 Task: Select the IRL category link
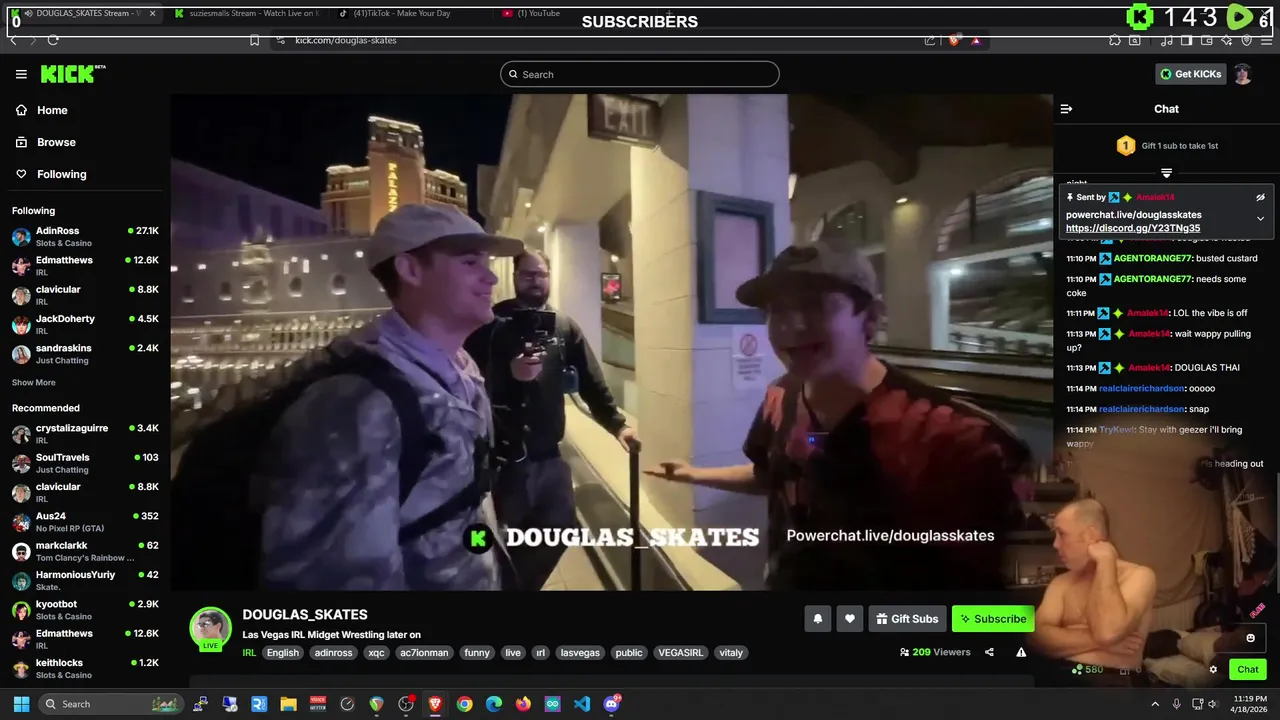(249, 653)
